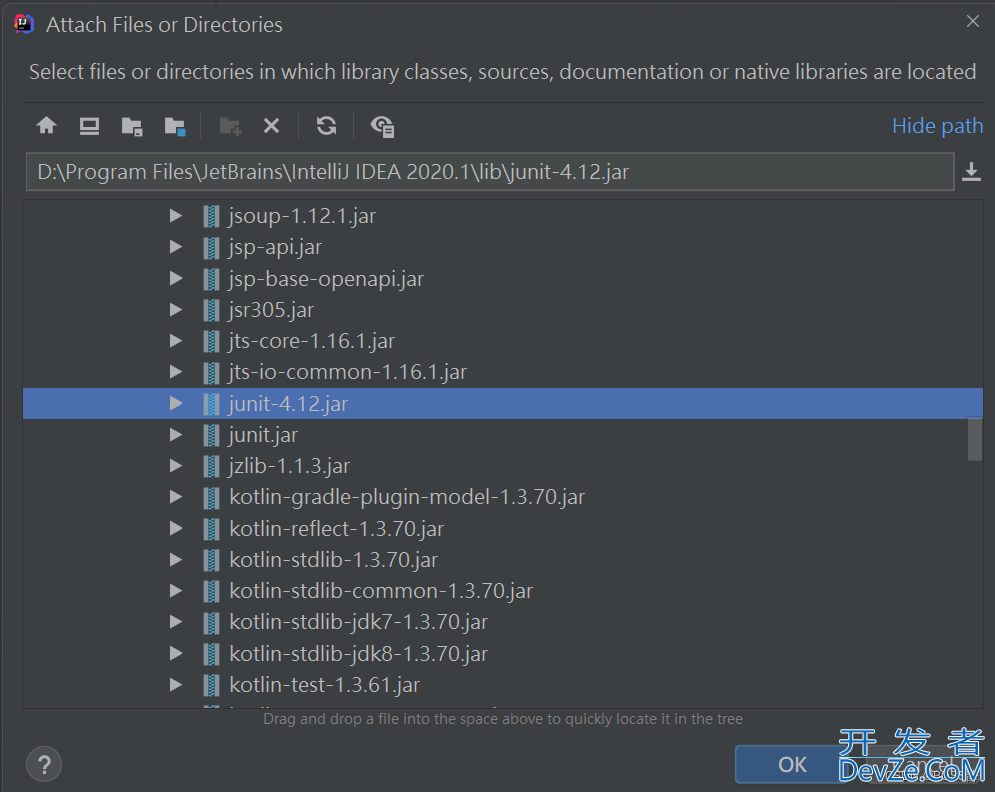
Task: Expand jsp-api.jar node
Action: pyautogui.click(x=176, y=247)
